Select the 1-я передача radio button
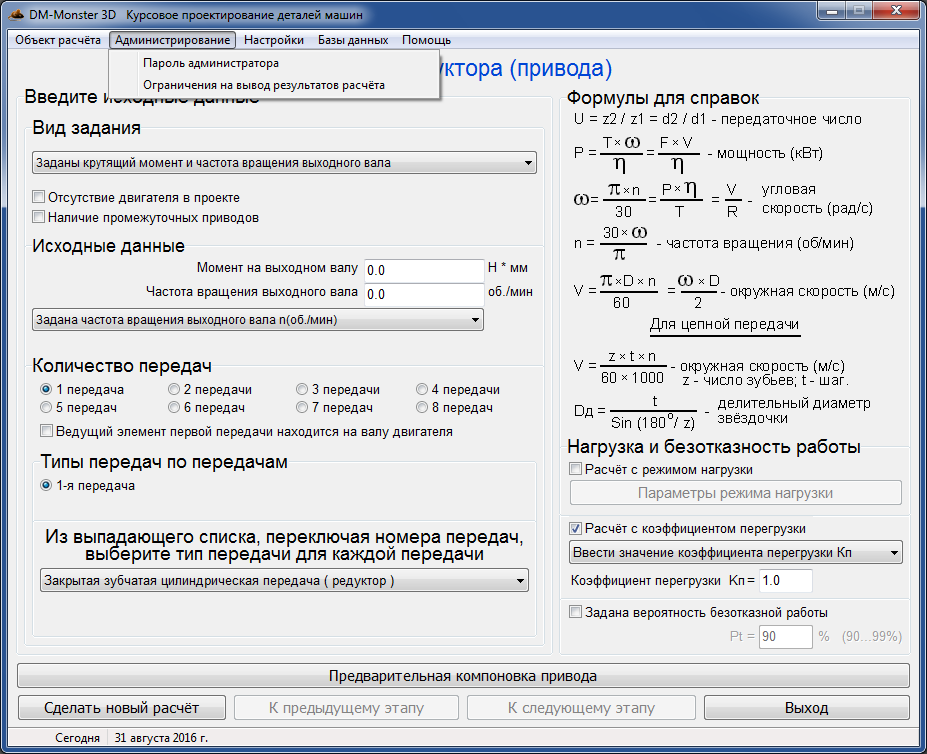 point(46,486)
